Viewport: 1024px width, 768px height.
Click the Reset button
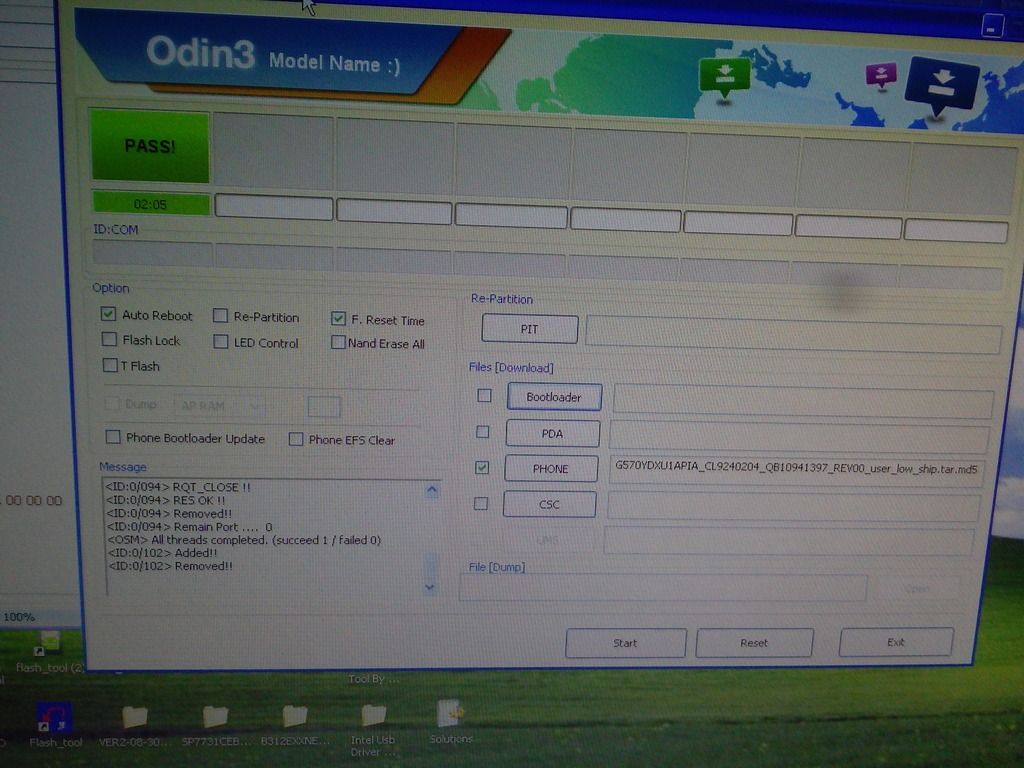754,643
